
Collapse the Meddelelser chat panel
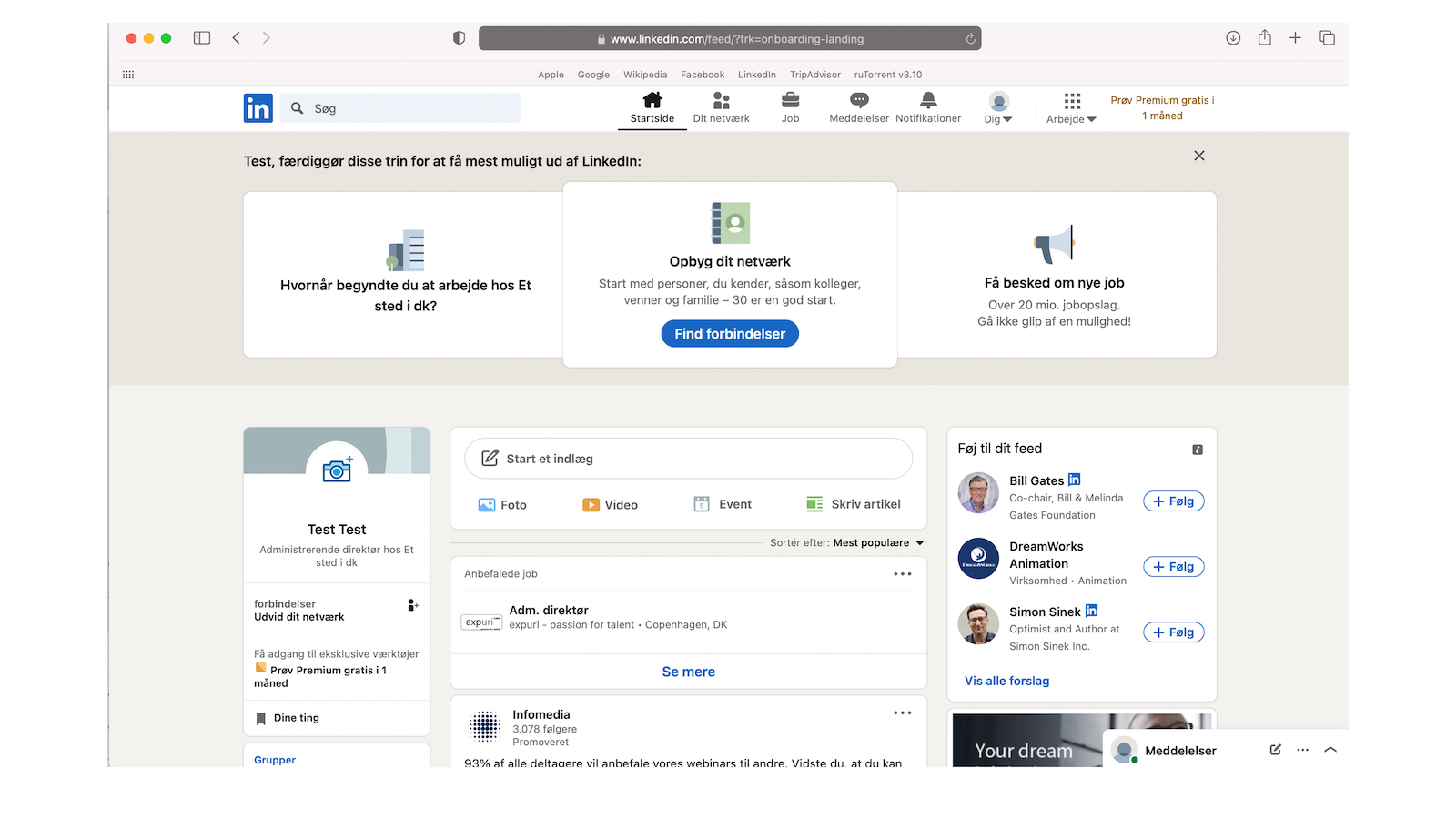(1330, 750)
